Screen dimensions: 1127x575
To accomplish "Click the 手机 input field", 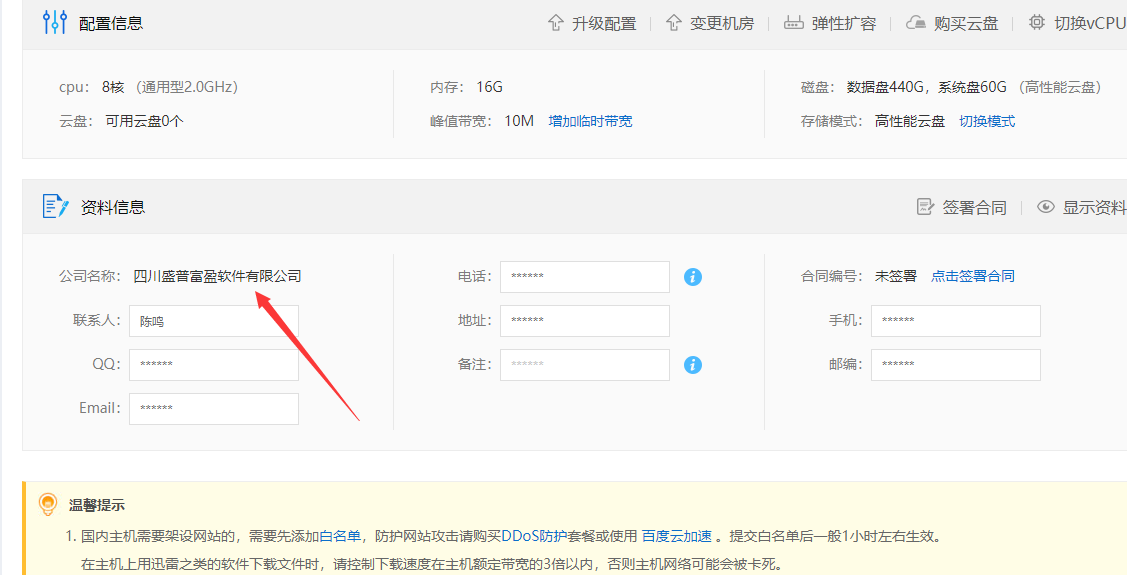I will (x=956, y=321).
